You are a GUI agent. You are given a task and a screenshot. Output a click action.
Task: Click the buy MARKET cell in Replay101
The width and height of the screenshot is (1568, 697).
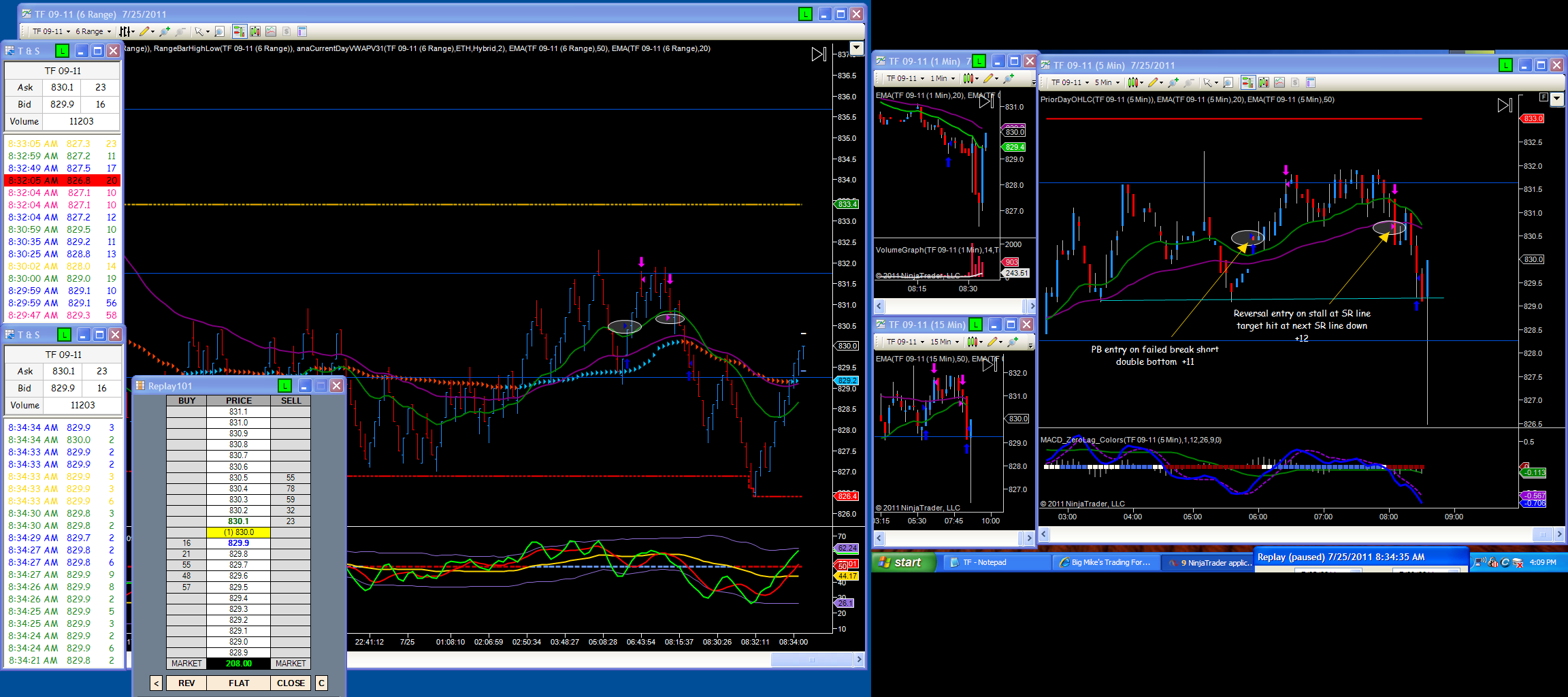point(186,663)
